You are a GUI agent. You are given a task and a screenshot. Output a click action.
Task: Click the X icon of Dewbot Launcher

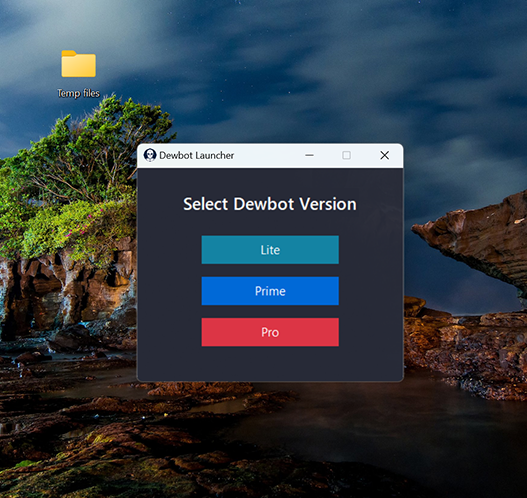pos(384,155)
